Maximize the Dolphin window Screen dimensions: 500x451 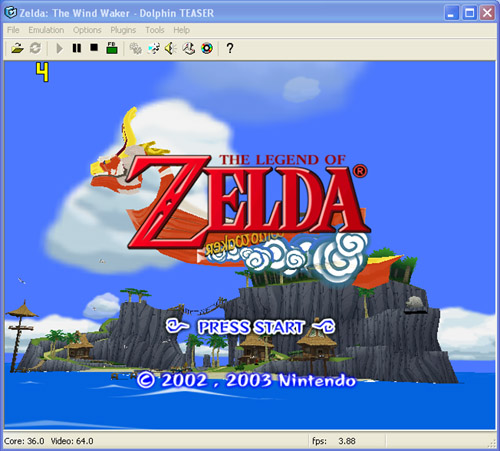470,13
